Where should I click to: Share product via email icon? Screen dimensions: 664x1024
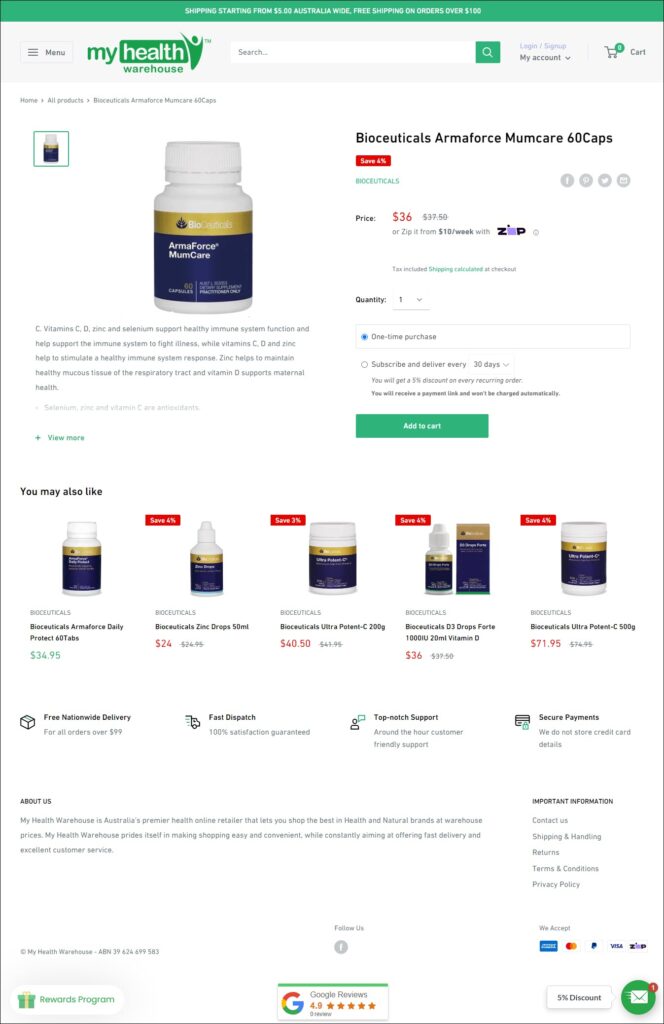(624, 180)
